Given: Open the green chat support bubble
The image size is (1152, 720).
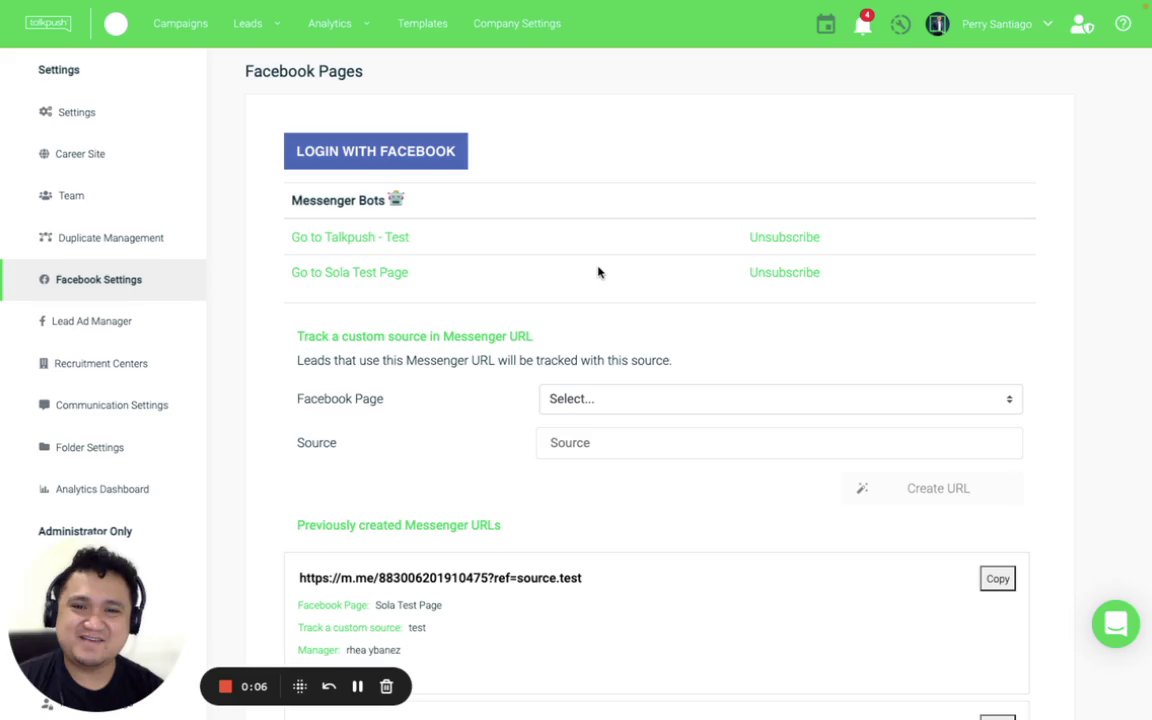Looking at the screenshot, I should click(x=1115, y=624).
